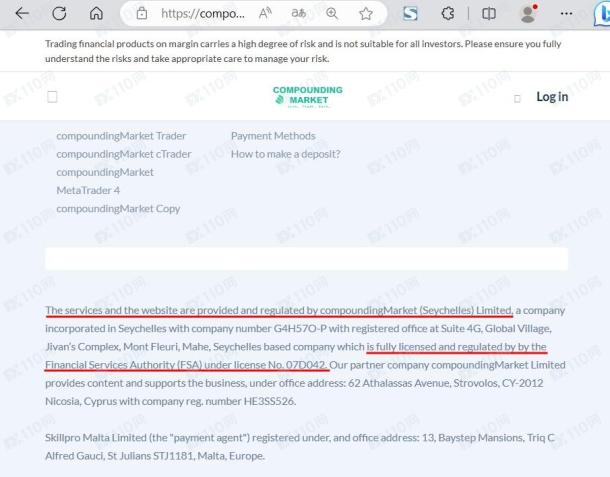Screen dimensions: 610x477
Task: Click the text 'license No. 07D042'
Action: 280,365
